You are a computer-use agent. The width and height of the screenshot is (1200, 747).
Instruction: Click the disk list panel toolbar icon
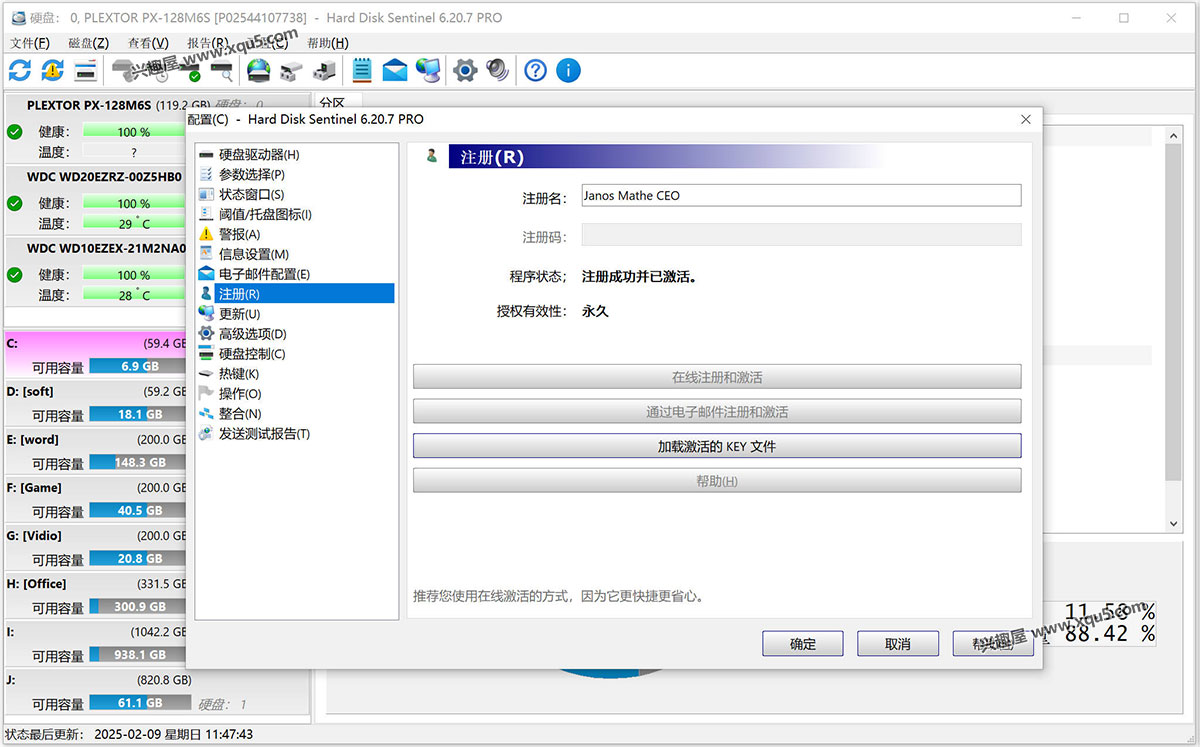(x=85, y=70)
